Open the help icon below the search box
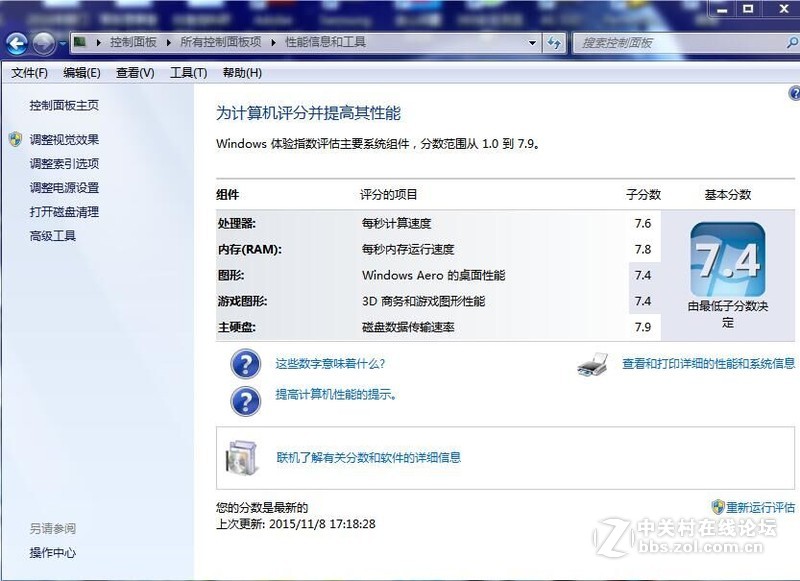 coord(794,93)
